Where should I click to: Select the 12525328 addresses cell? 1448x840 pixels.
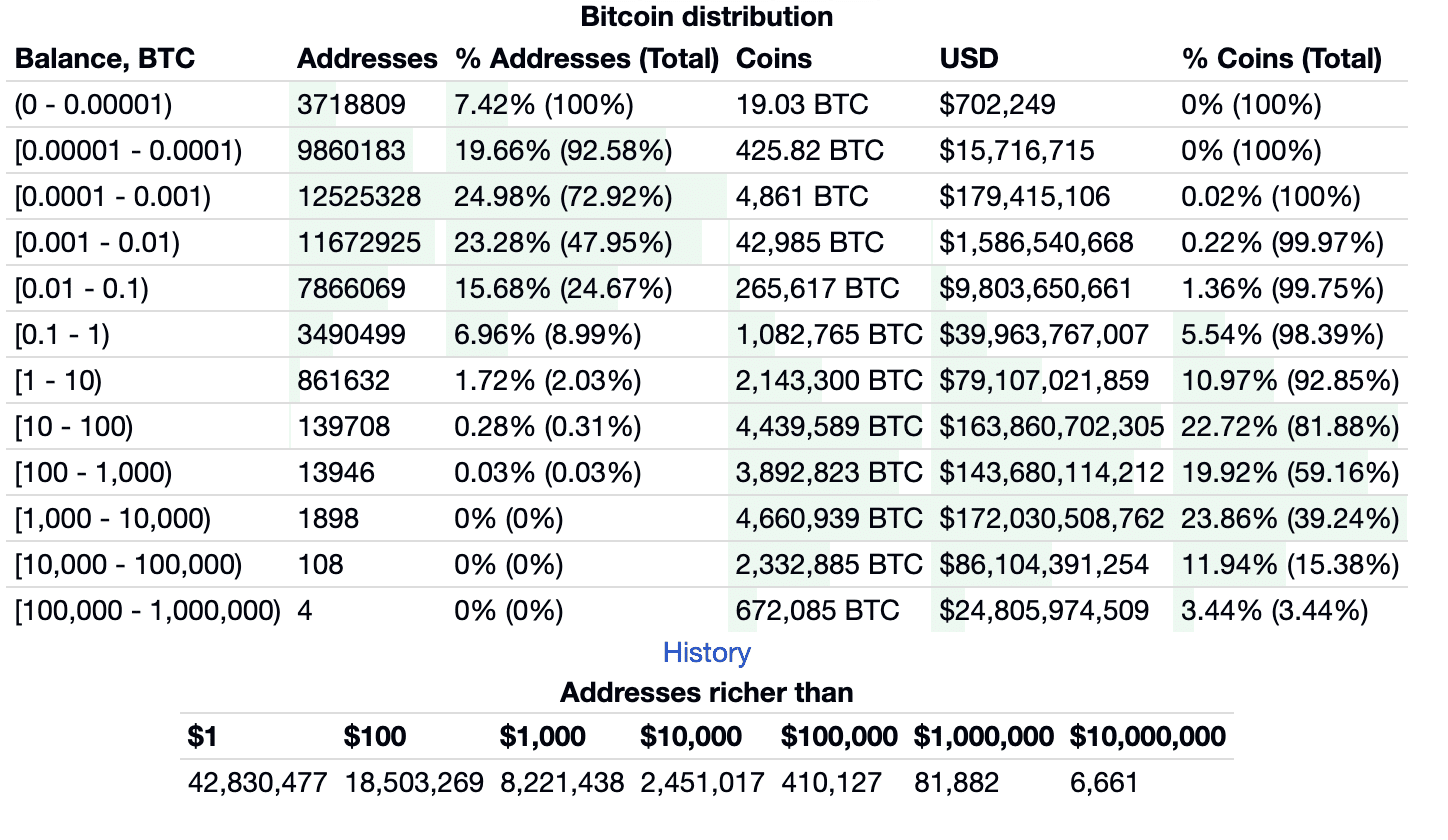[x=359, y=197]
